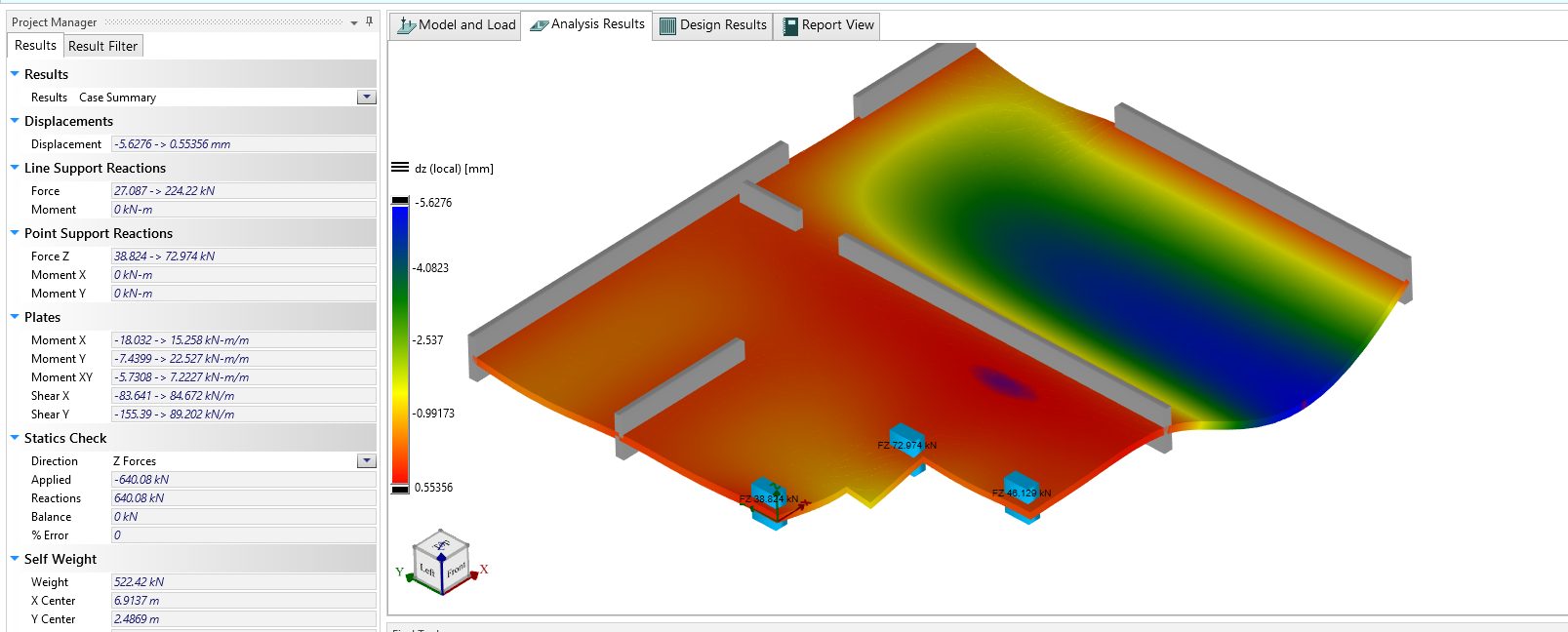1568x632 pixels.
Task: Click the Weight value 522.42 kN
Action: [244, 582]
